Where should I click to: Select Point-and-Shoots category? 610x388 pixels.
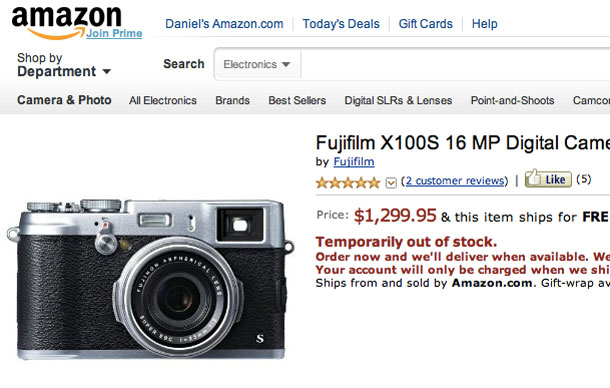[512, 100]
